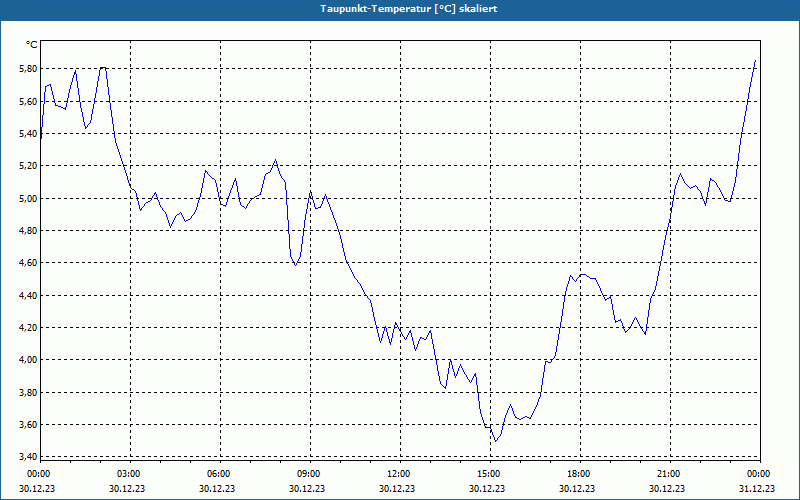Click the 00:00 label above 31.12.23
The image size is (800, 500).
(x=759, y=474)
